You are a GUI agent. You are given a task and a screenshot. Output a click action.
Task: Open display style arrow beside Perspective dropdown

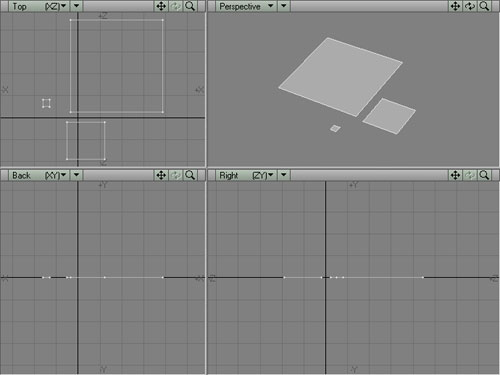point(284,6)
